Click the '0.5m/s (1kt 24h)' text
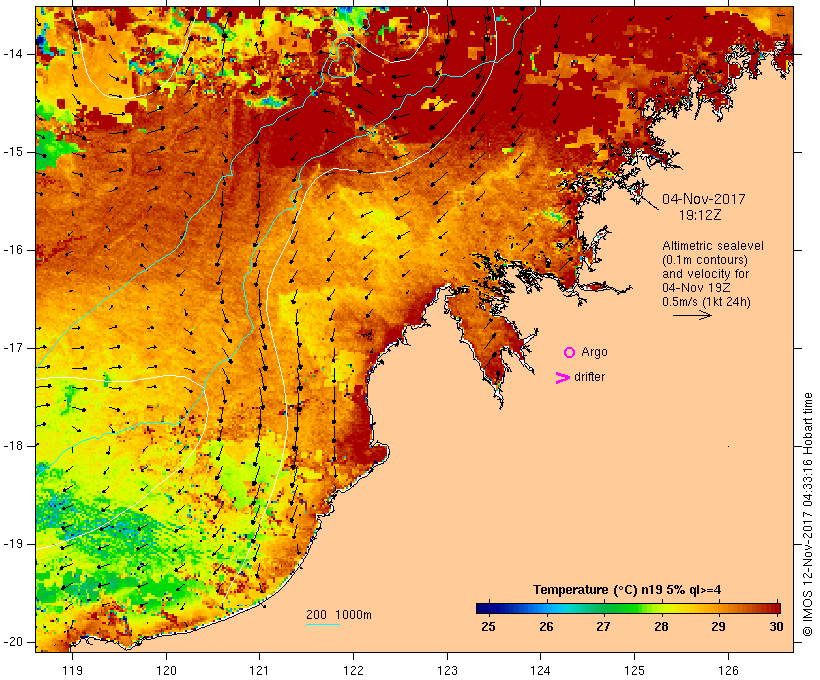This screenshot has width=820, height=680. 706,302
